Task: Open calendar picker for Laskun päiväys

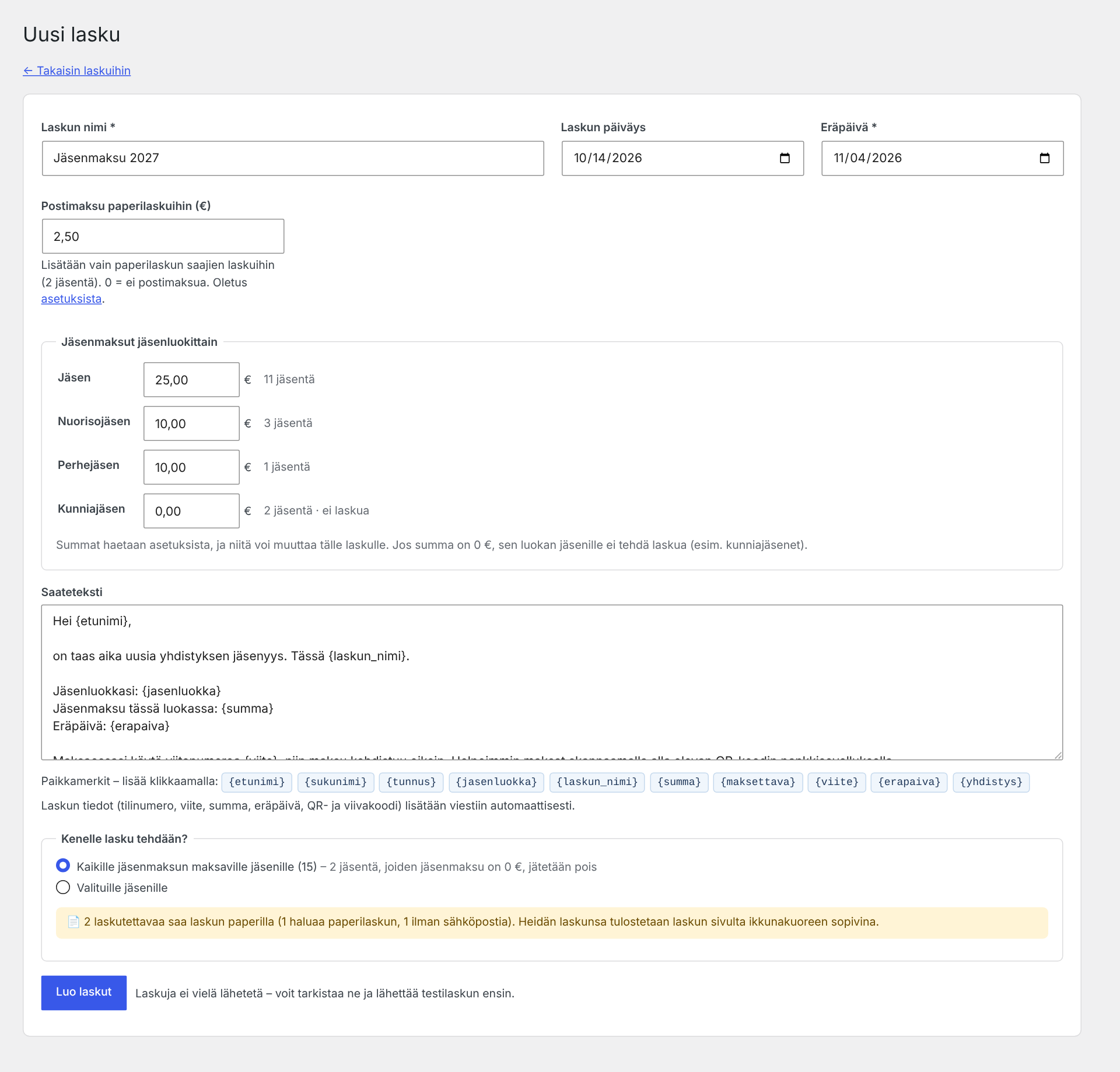Action: tap(785, 158)
